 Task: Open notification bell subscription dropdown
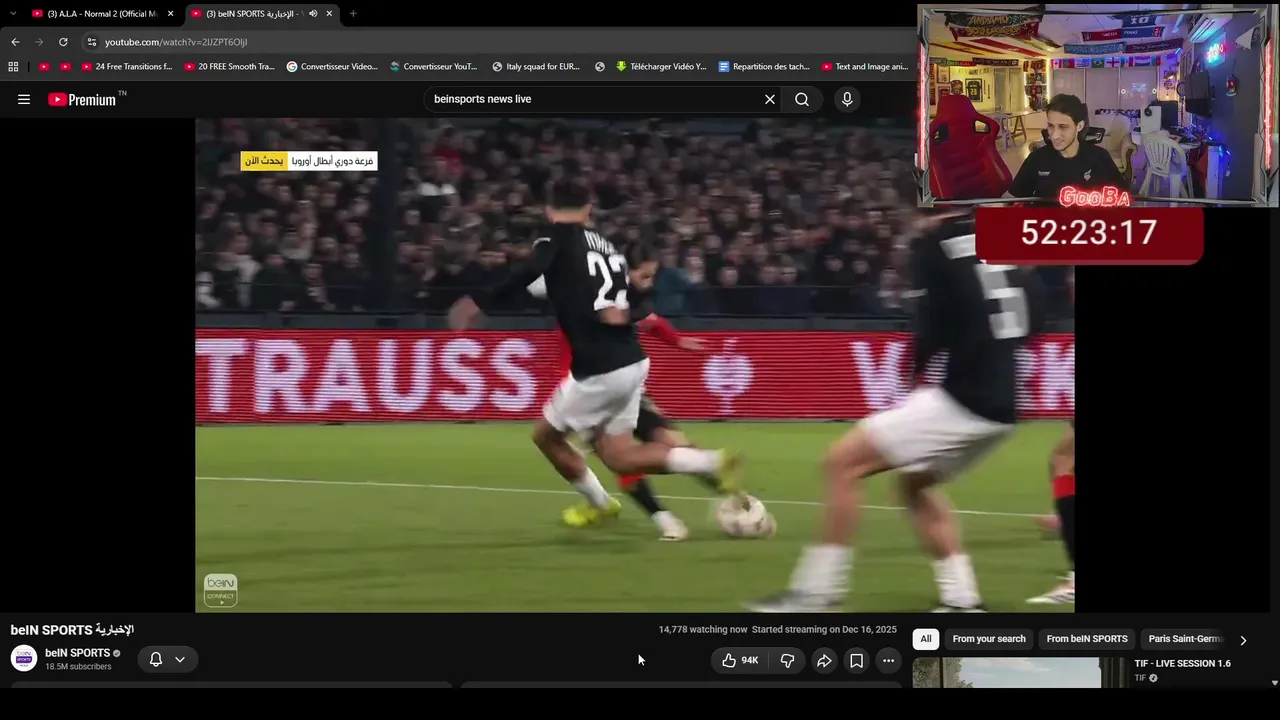167,659
